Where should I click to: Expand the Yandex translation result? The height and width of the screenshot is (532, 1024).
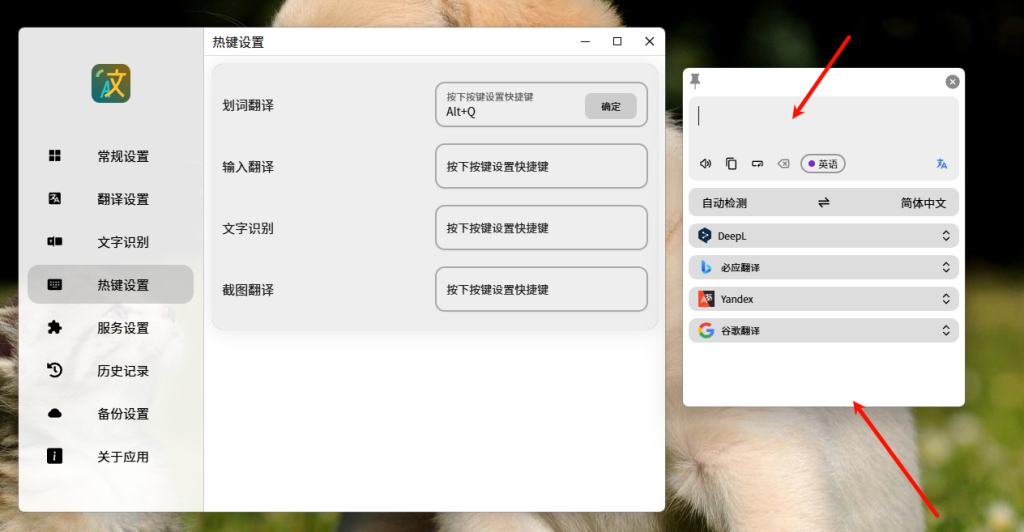[945, 299]
